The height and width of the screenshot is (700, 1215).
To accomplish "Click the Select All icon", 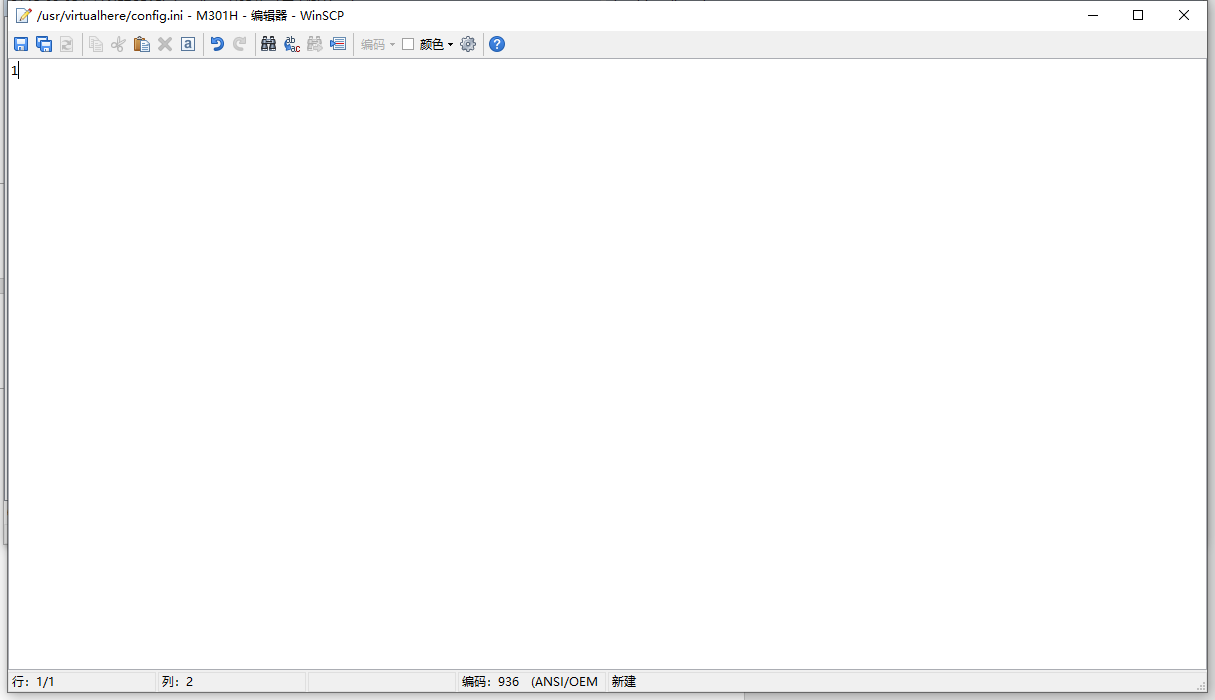I will point(188,44).
